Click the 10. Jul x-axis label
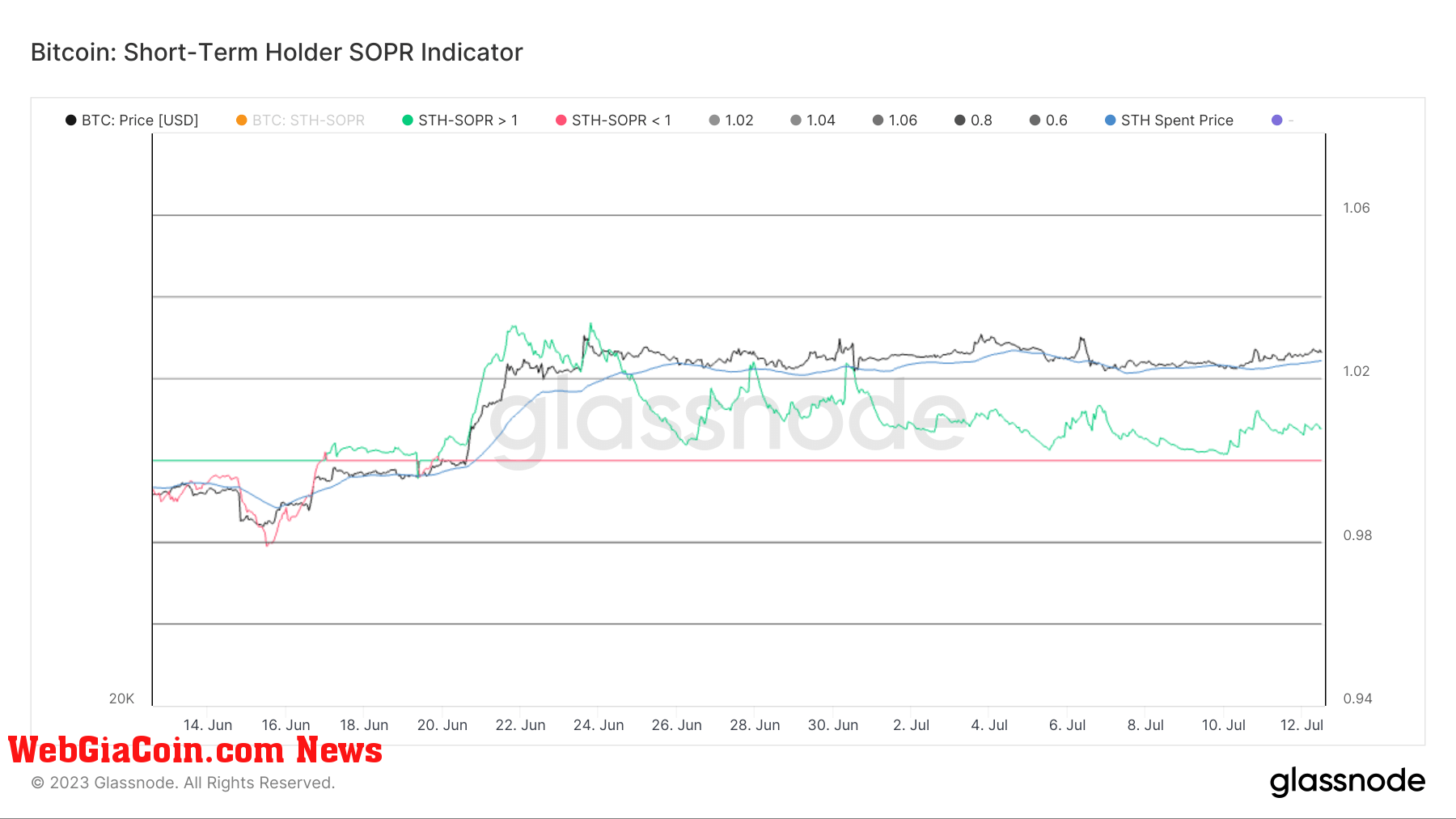 [x=1224, y=725]
